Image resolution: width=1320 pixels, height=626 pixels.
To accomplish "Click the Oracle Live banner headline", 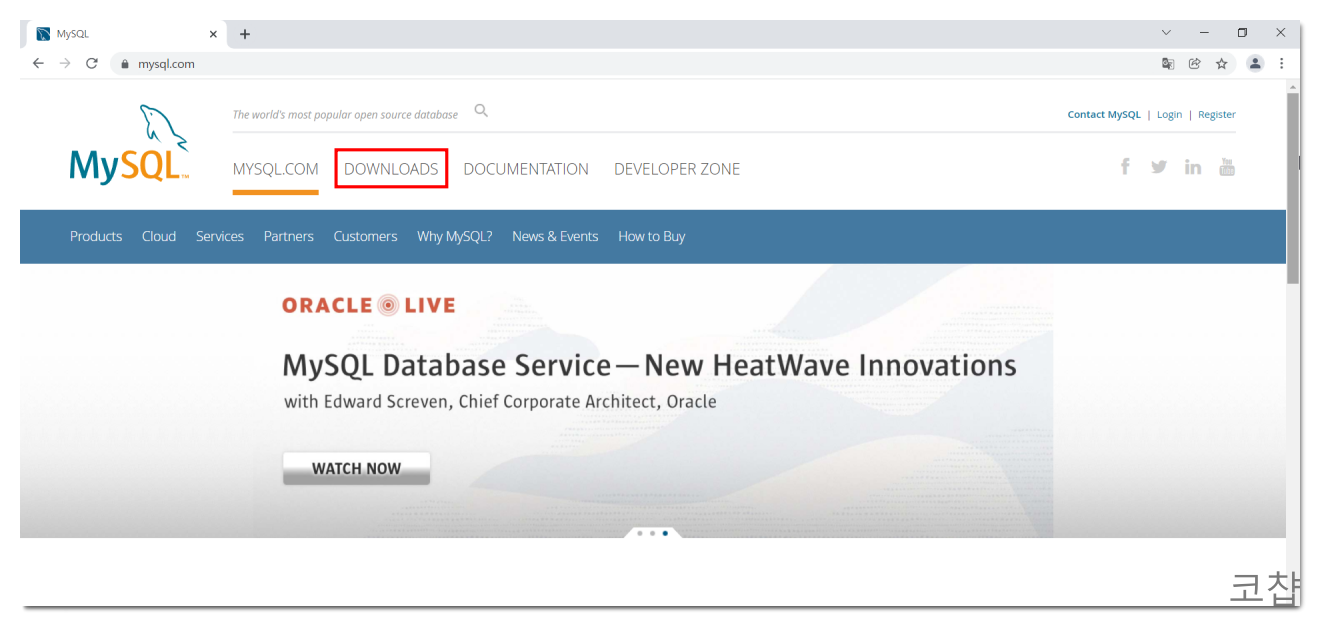I will click(649, 365).
